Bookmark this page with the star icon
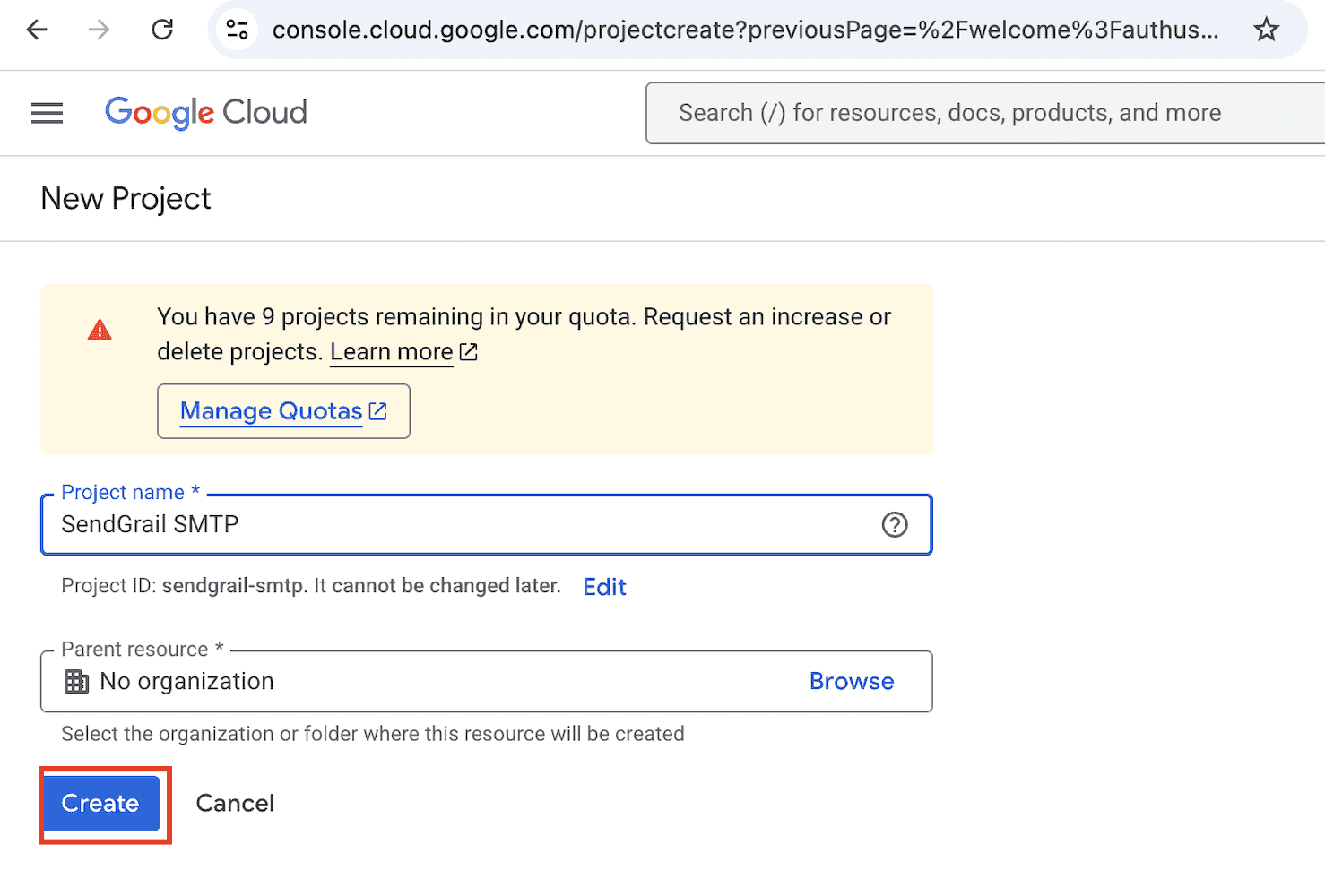 point(1267,30)
